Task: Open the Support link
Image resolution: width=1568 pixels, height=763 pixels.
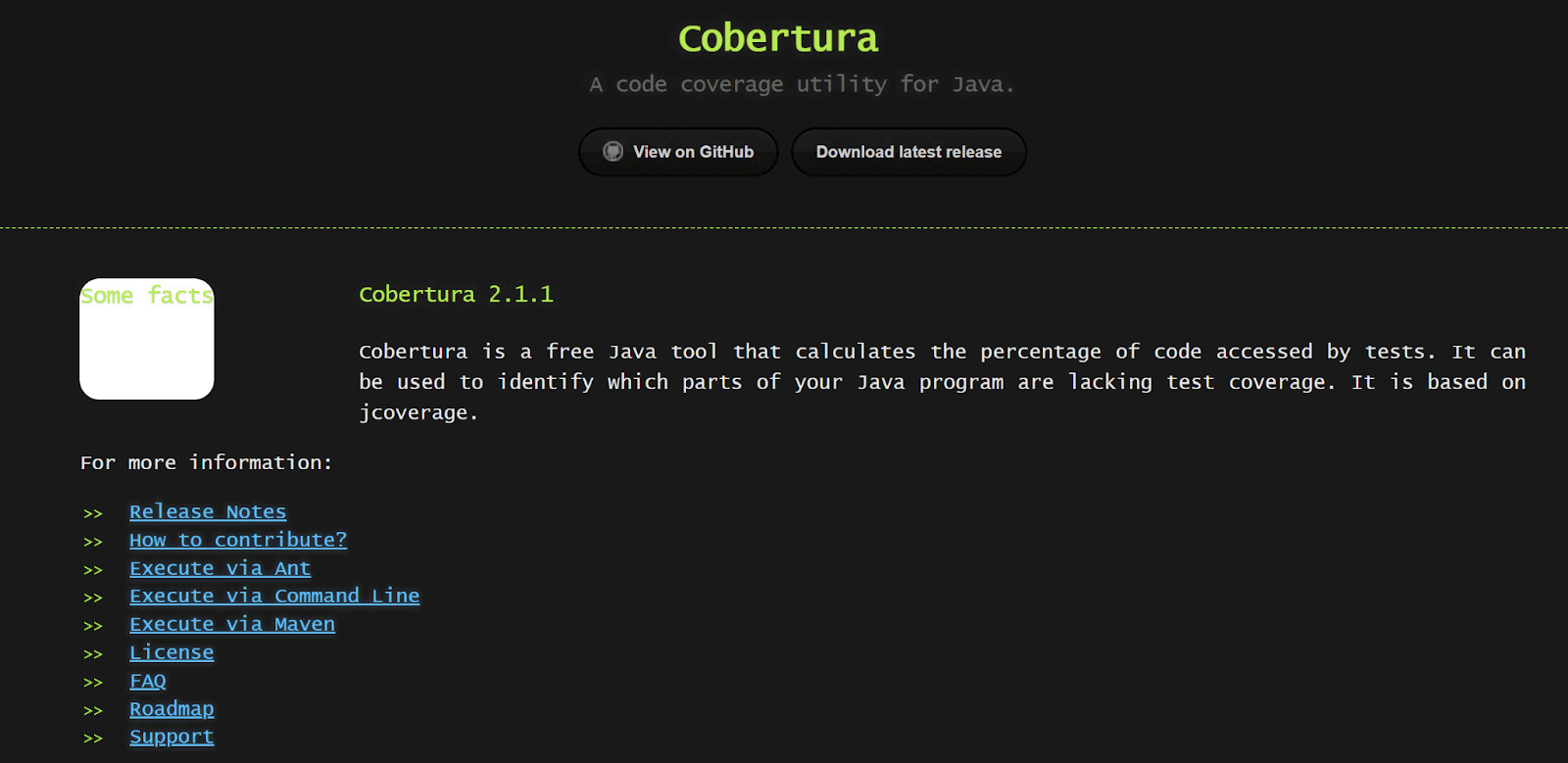Action: click(x=171, y=737)
